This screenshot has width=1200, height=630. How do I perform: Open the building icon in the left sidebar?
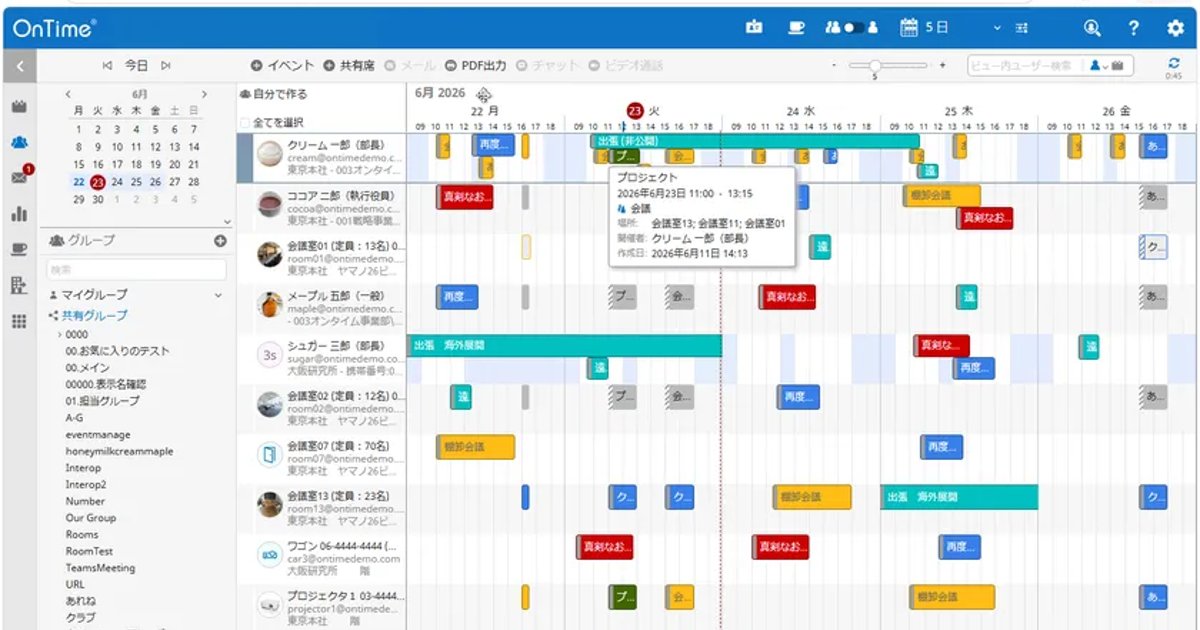[x=18, y=285]
